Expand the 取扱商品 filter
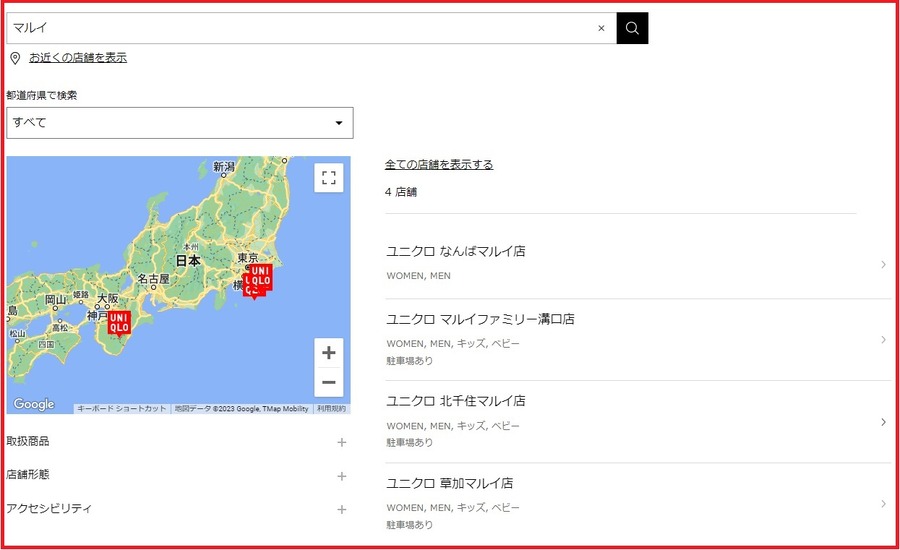This screenshot has height=550, width=900. 177,441
